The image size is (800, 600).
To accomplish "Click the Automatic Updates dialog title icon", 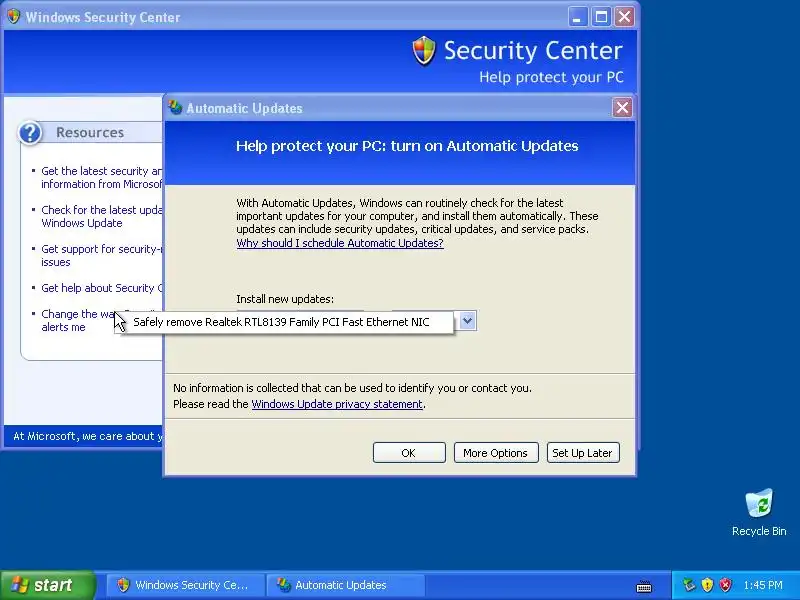I will click(x=176, y=108).
